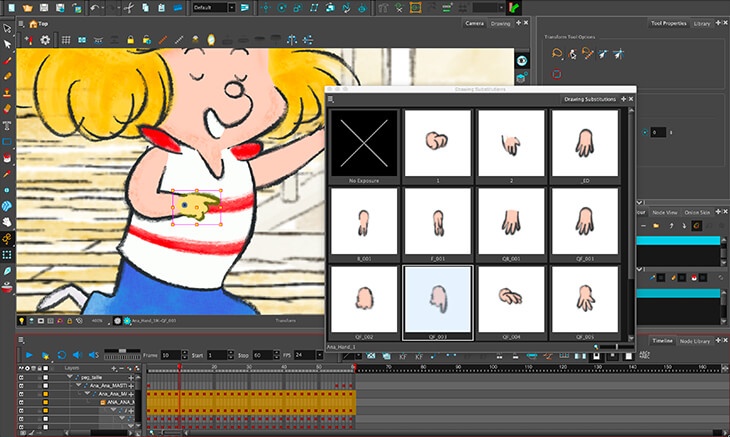Select the No Exposure substitution
The image size is (730, 437).
click(364, 146)
